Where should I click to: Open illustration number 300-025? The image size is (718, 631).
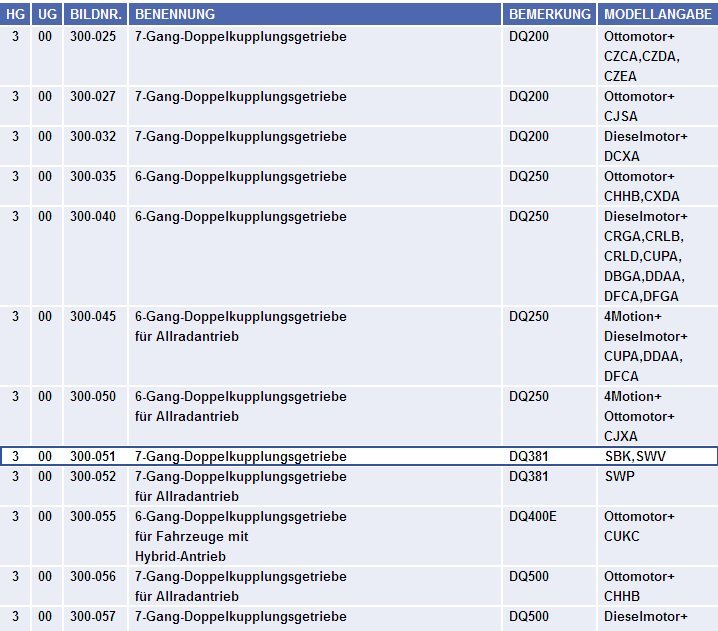point(93,37)
